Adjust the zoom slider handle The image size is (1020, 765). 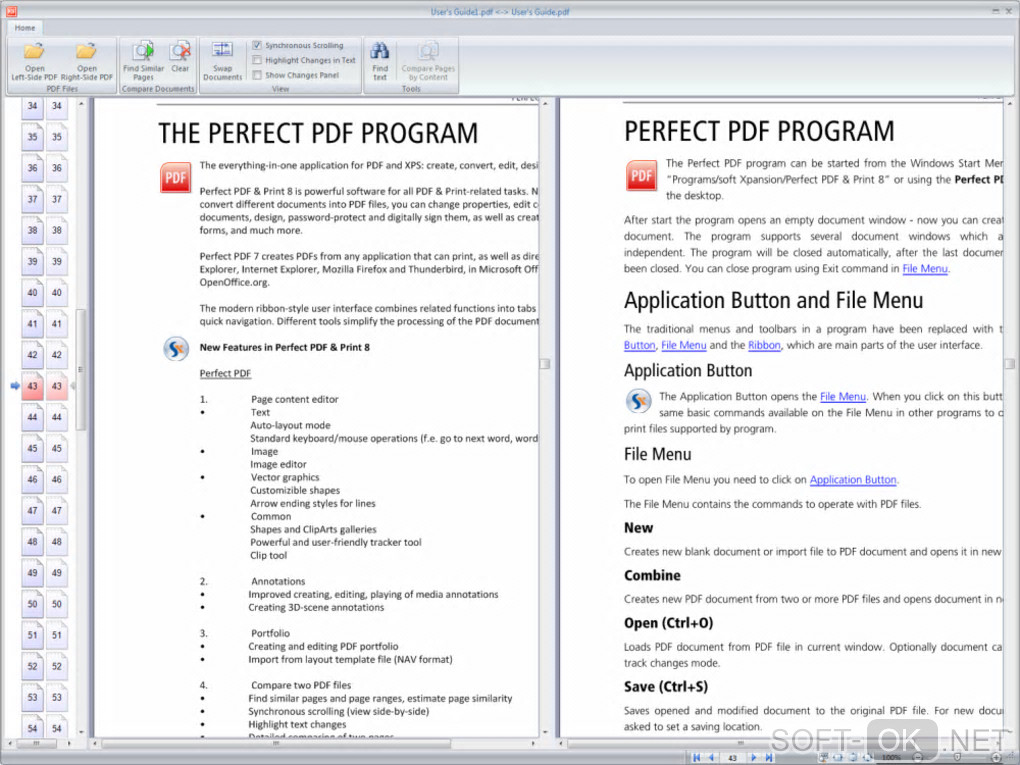coord(957,757)
